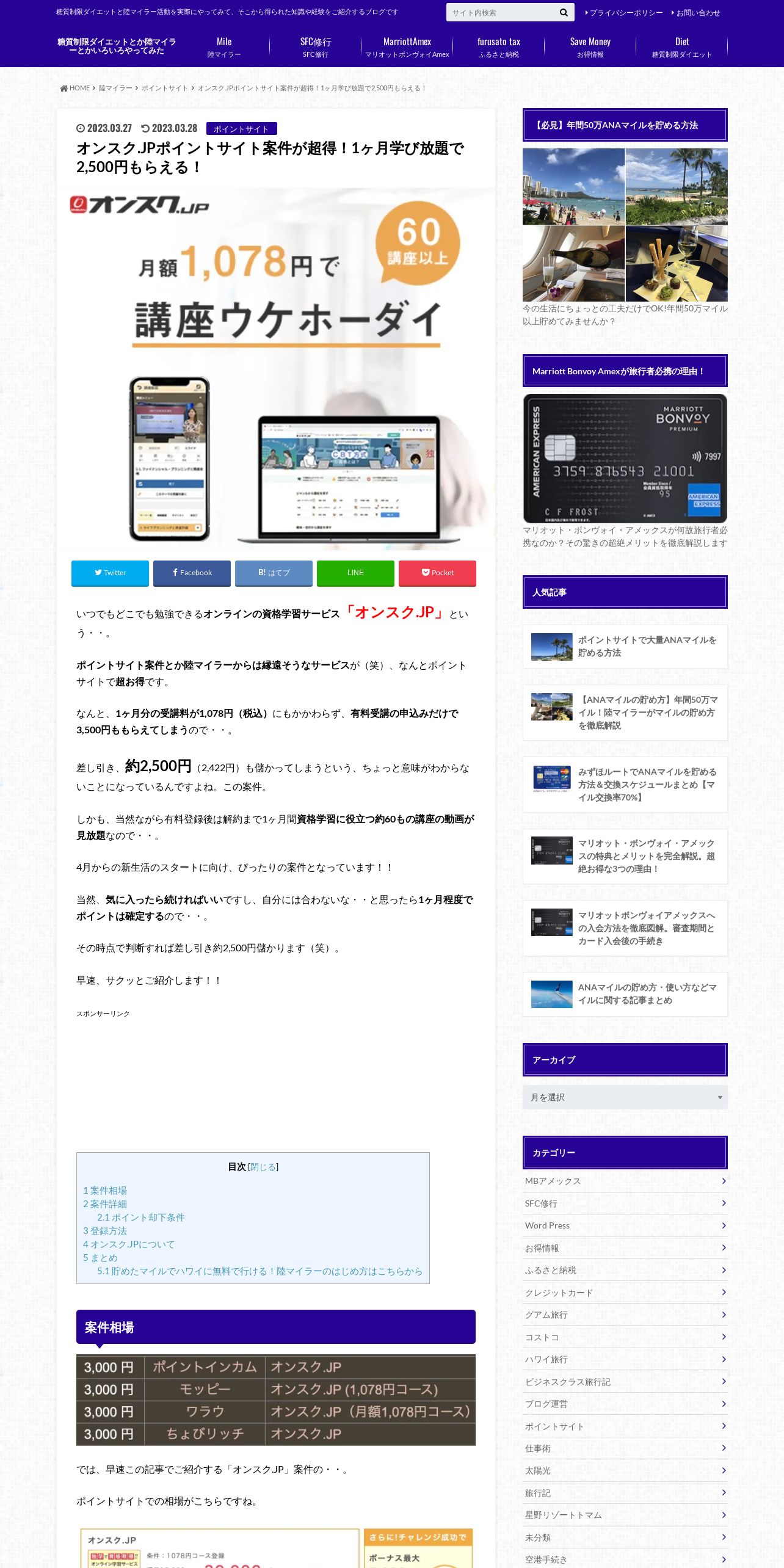Click the Hawaii beach collage image
This screenshot has height=1568, width=784.
(625, 225)
